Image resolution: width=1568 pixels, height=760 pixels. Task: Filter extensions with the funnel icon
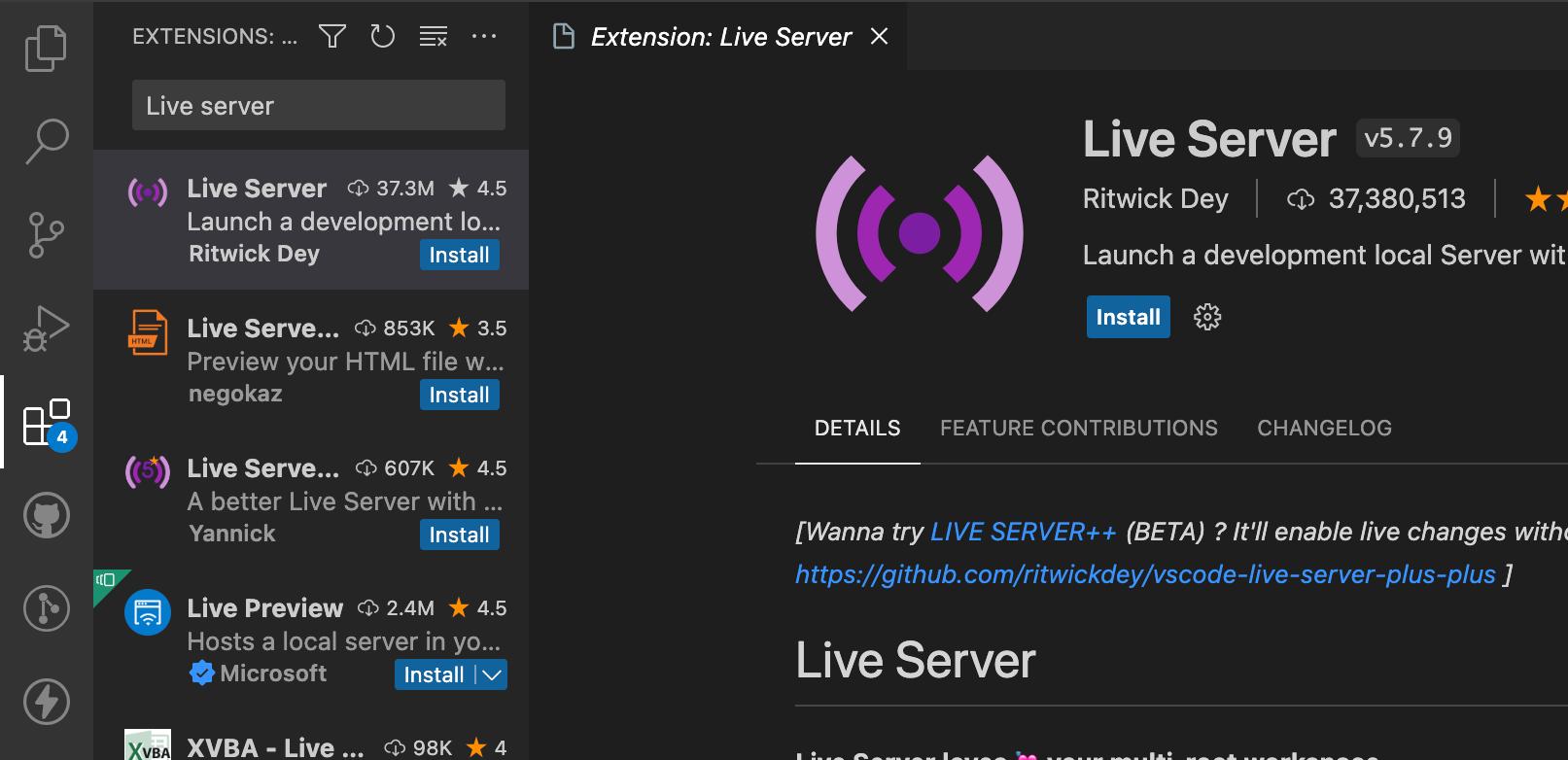pos(332,37)
